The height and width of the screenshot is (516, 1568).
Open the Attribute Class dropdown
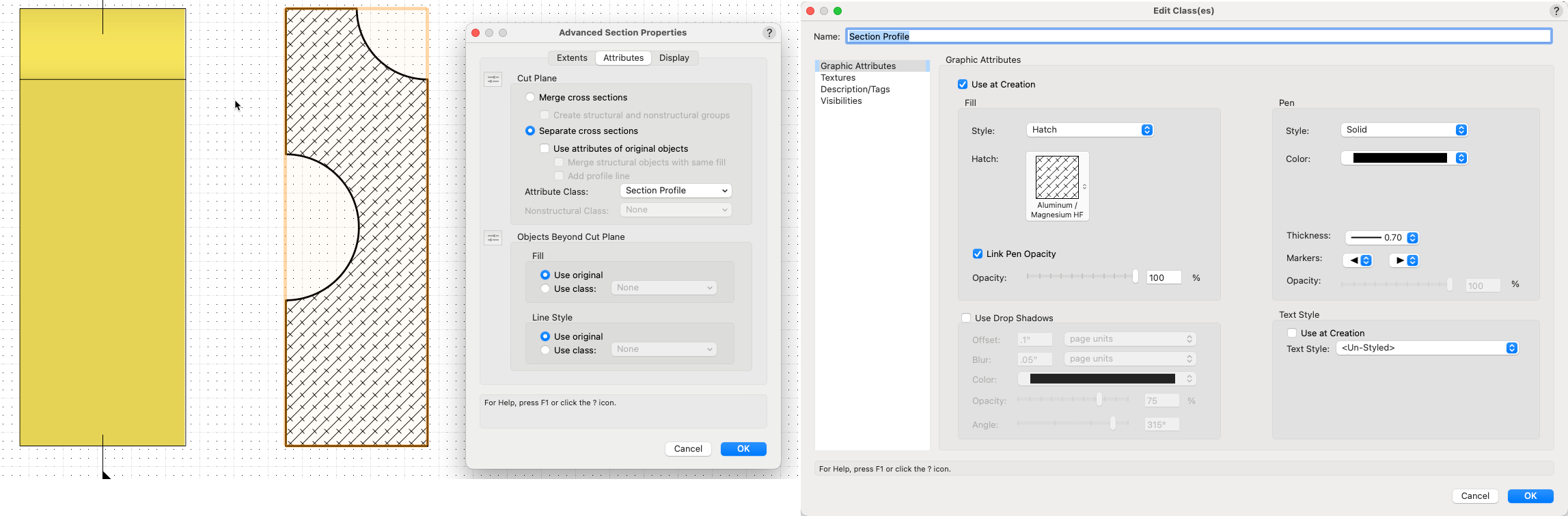point(676,191)
